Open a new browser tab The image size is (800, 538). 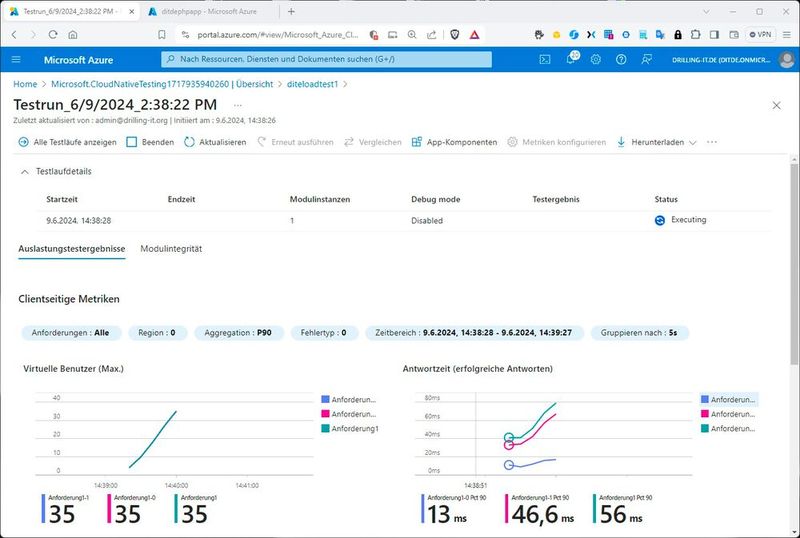[291, 11]
